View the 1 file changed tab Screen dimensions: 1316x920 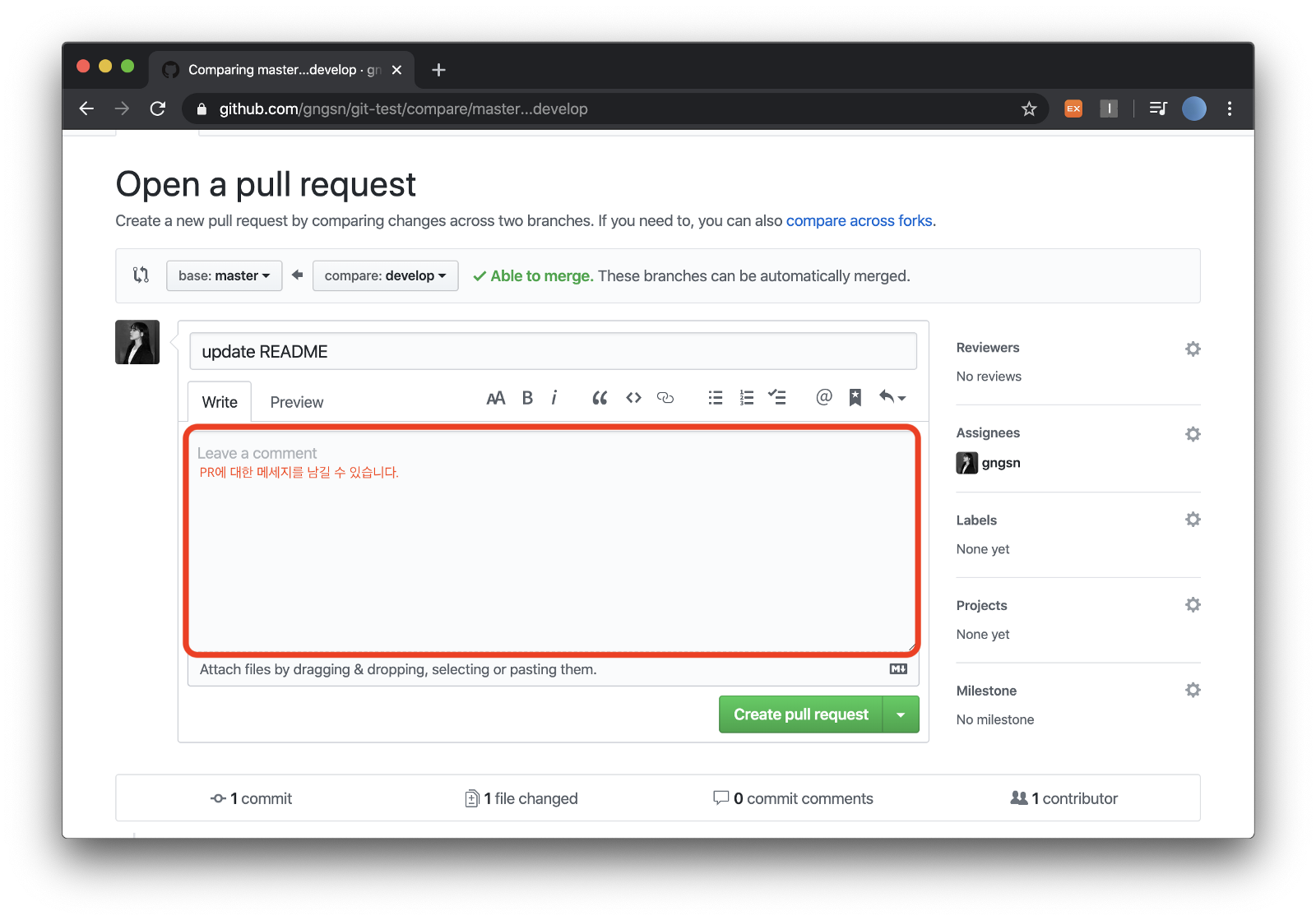click(x=521, y=798)
